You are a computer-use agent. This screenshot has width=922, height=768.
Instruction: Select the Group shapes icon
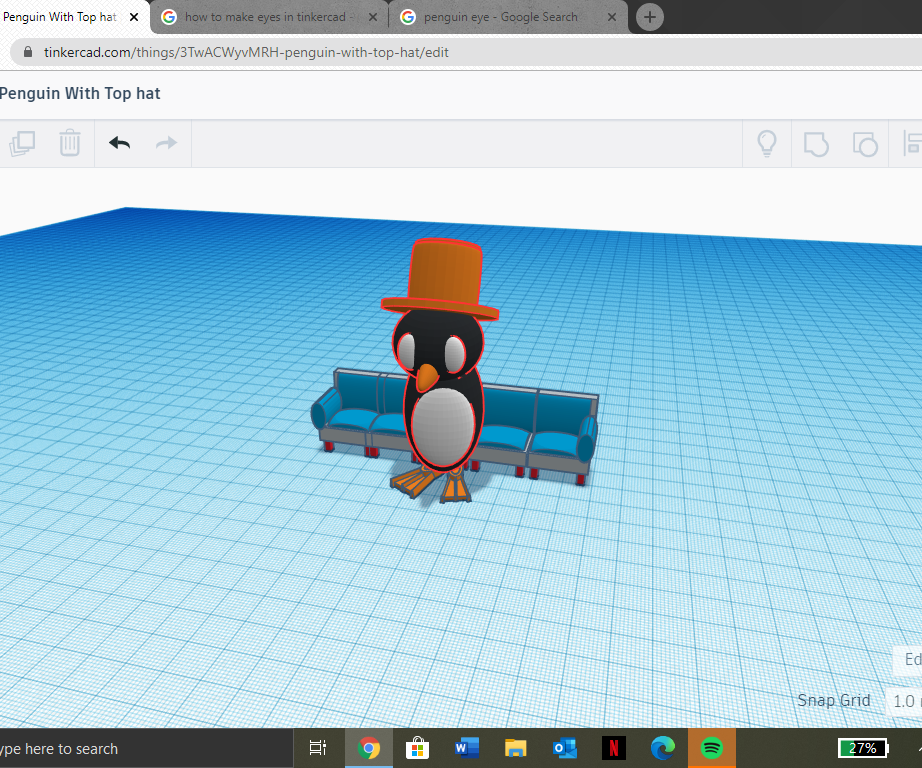pos(816,143)
